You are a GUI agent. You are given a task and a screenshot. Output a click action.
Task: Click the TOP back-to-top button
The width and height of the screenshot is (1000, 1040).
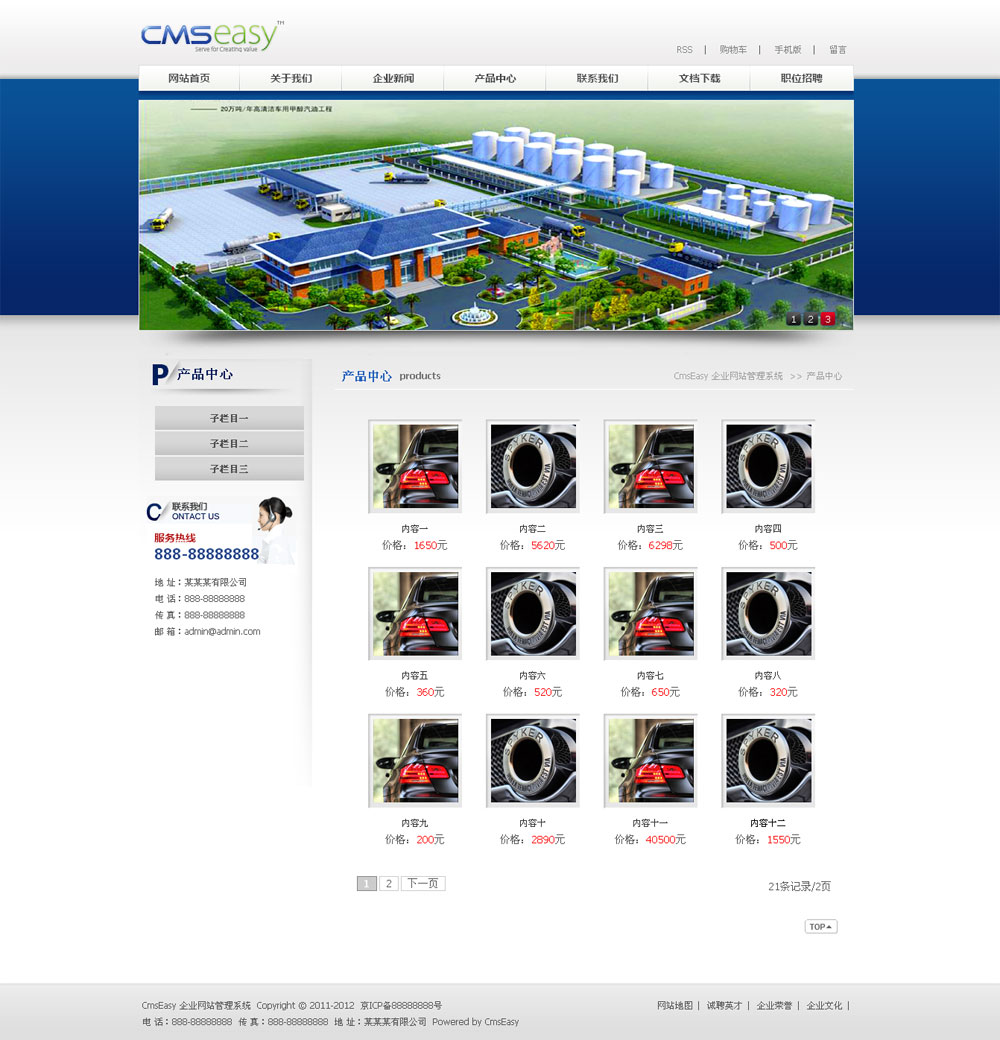point(820,927)
